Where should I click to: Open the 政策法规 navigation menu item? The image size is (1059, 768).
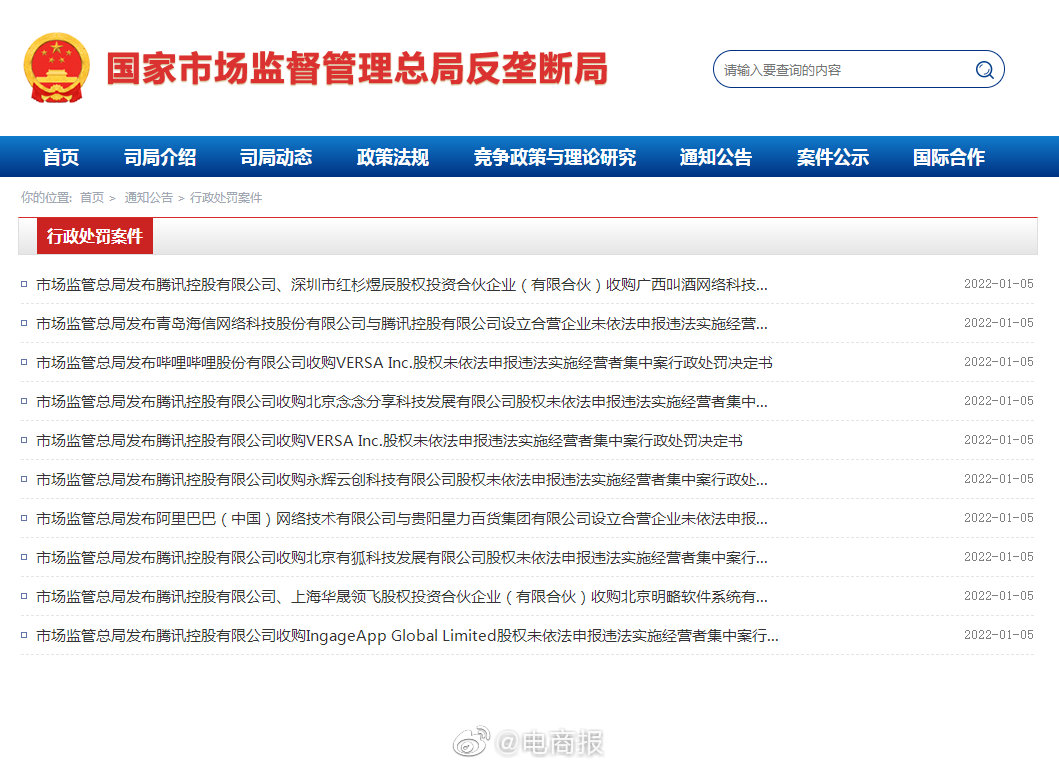click(x=391, y=157)
